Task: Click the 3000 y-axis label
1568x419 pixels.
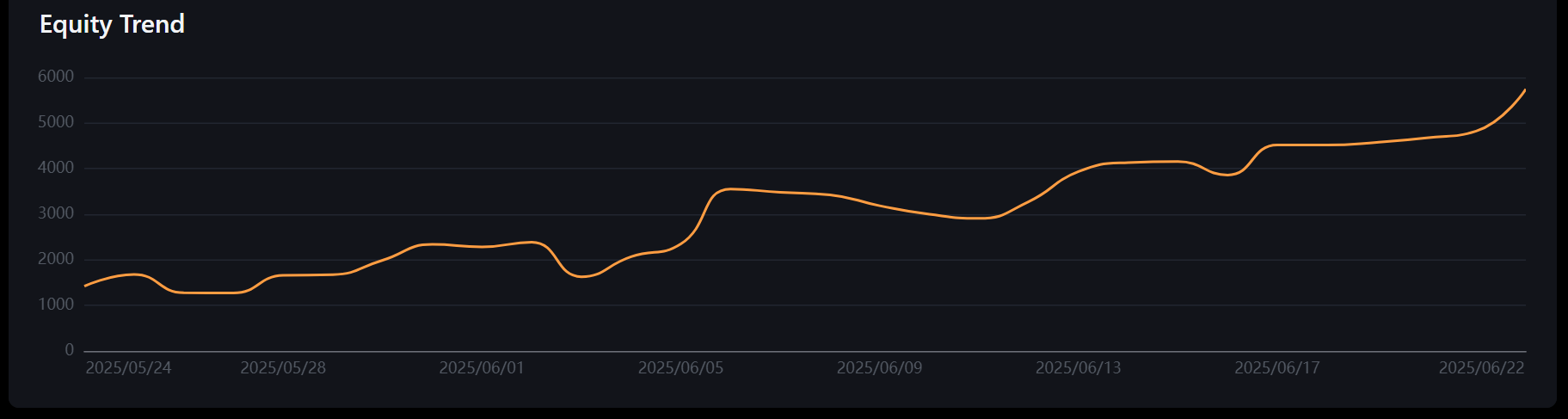Action: pos(56,213)
